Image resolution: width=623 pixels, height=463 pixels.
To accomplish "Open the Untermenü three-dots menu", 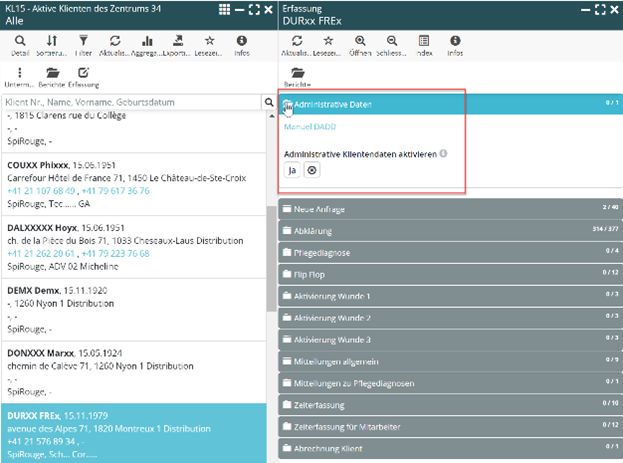I will point(21,73).
